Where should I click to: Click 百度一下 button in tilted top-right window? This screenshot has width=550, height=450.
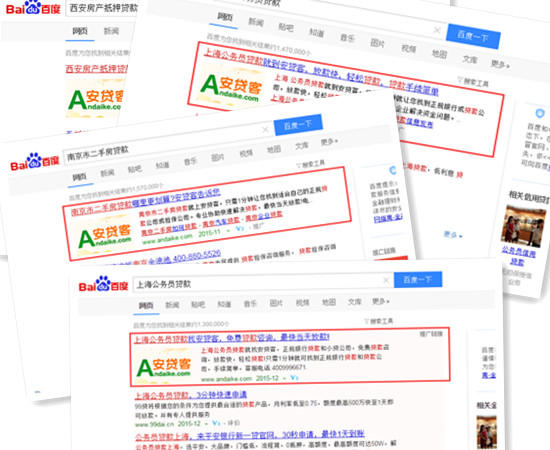(x=473, y=36)
